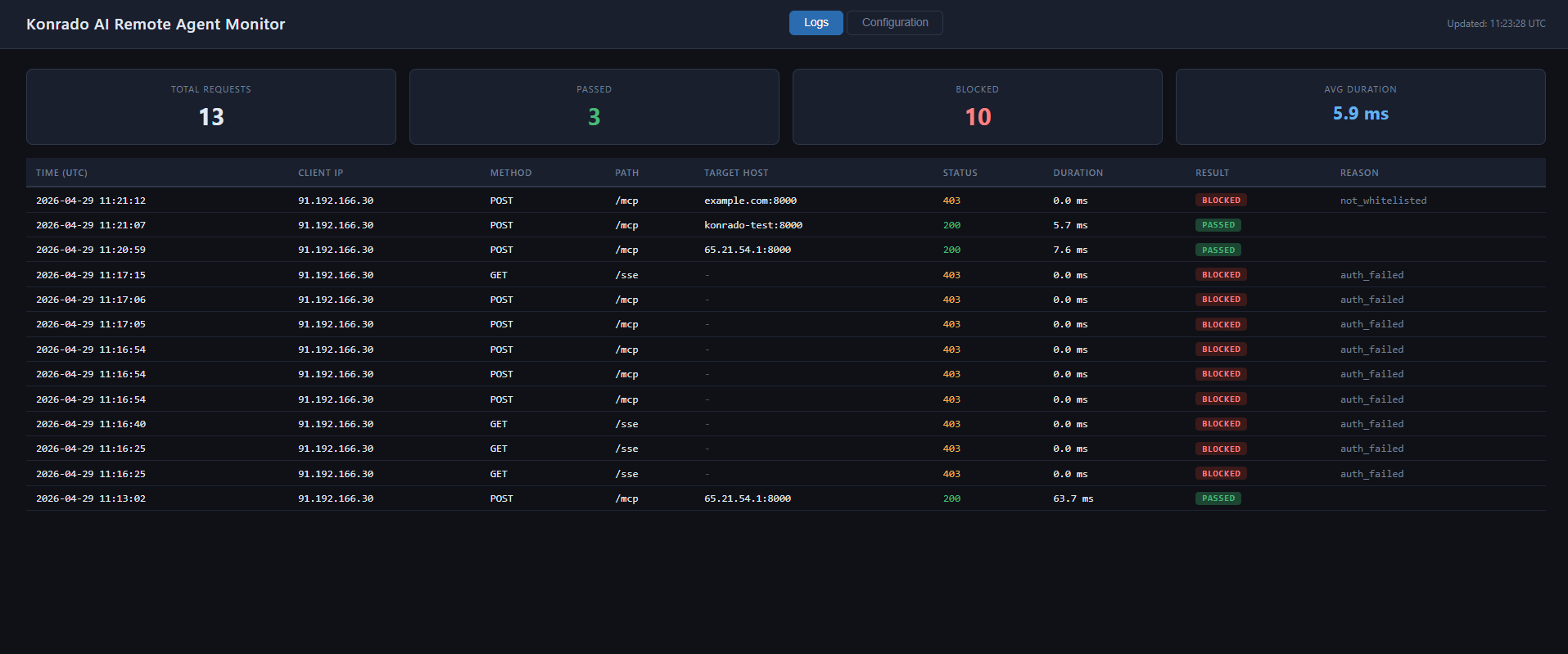Click the REASON column header
Screen dimensions: 1568x654
pyautogui.click(x=1359, y=173)
